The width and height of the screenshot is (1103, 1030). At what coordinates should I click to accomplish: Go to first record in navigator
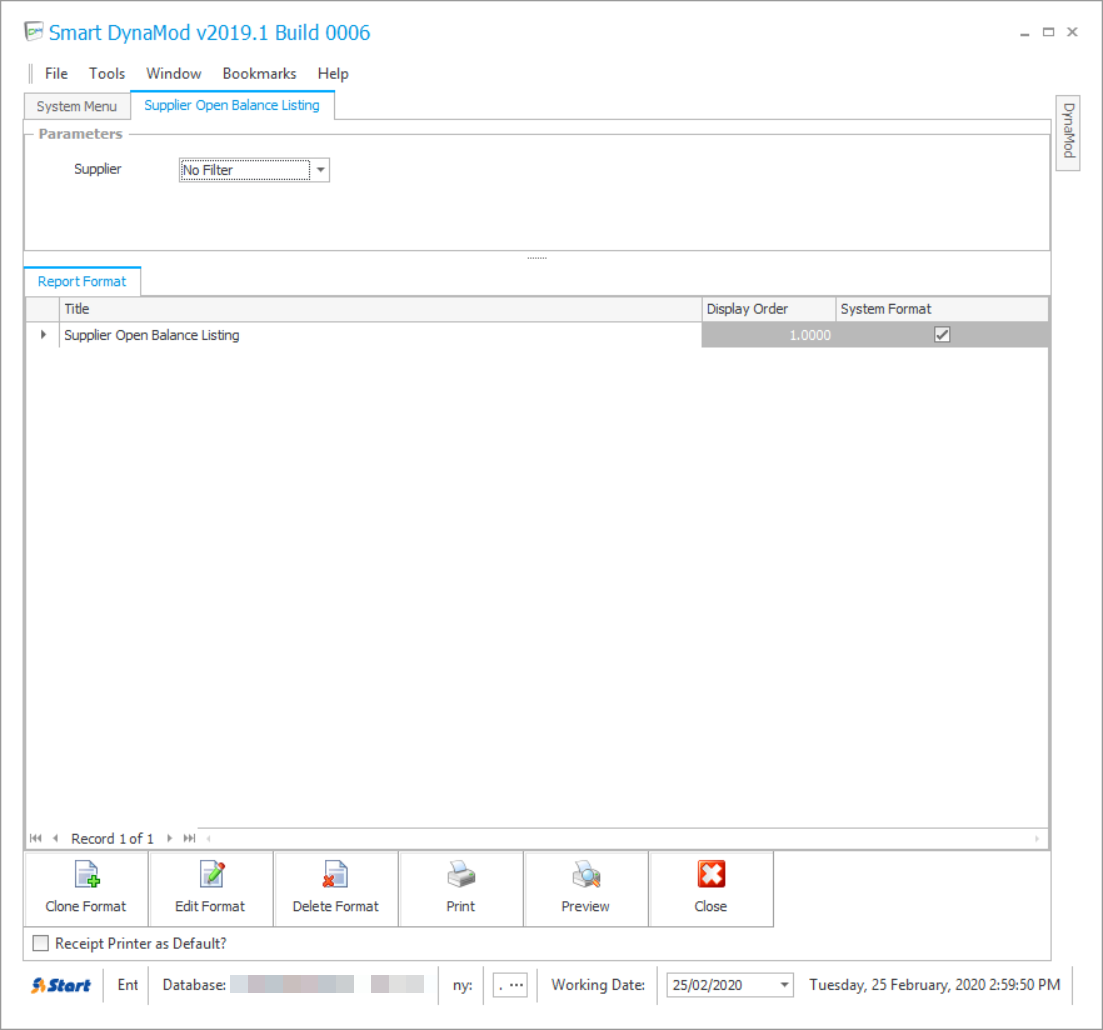click(36, 838)
